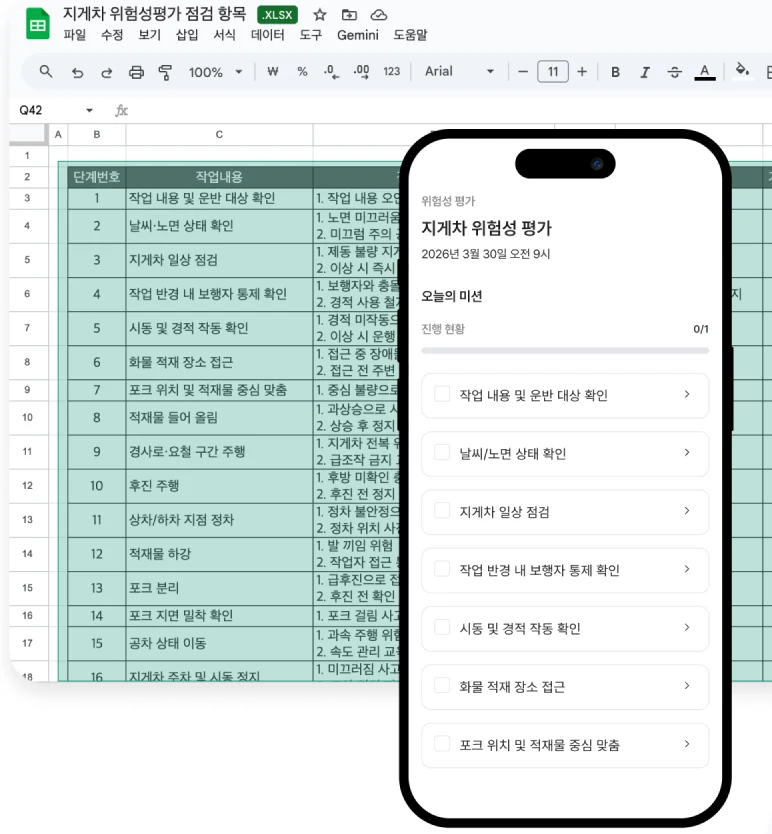Check the 화물 적재 장소 접근 checkbox
This screenshot has width=772, height=834.
point(442,686)
